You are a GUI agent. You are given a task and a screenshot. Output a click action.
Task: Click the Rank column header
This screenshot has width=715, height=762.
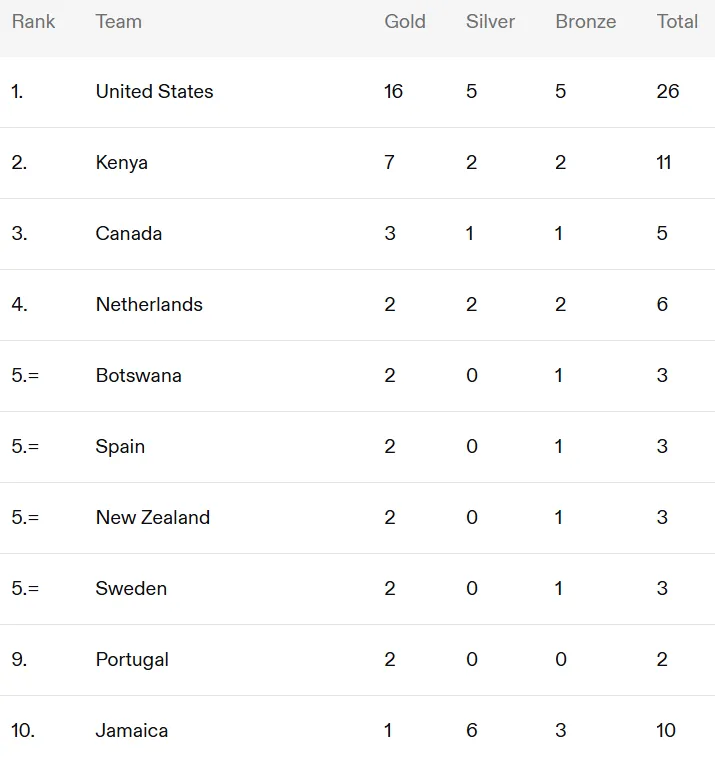[33, 21]
